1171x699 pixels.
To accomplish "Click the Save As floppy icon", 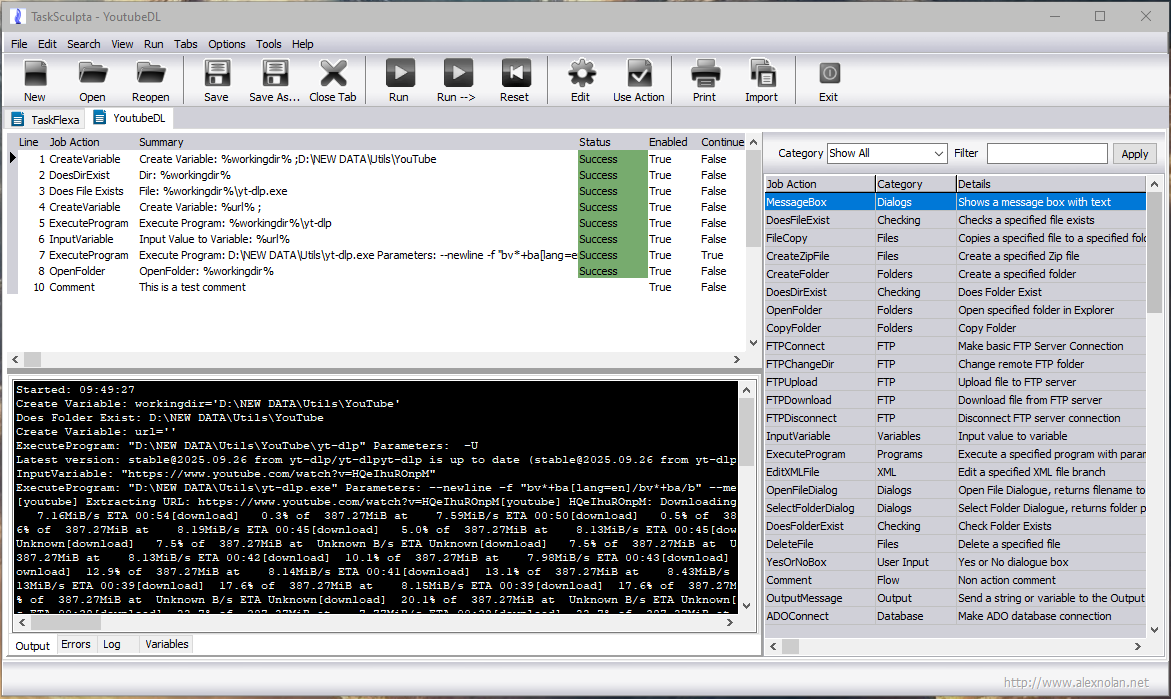I will click(x=274, y=74).
